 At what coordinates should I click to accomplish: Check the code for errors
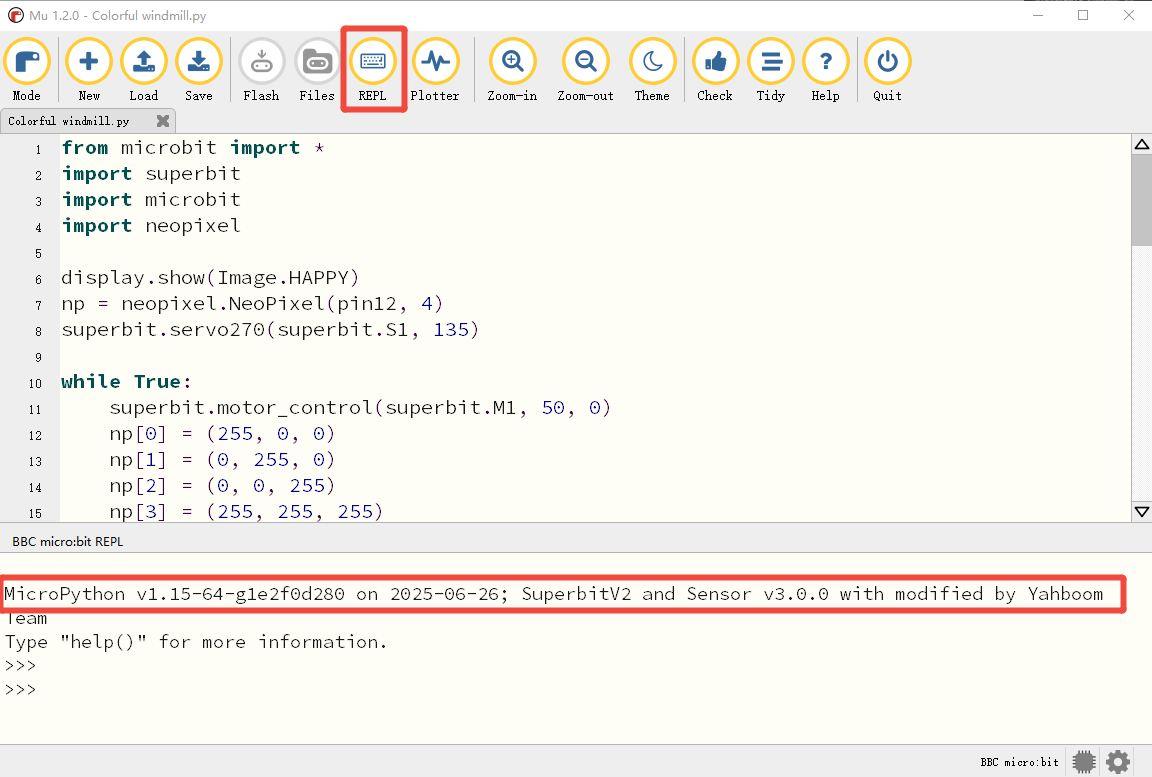[x=715, y=71]
